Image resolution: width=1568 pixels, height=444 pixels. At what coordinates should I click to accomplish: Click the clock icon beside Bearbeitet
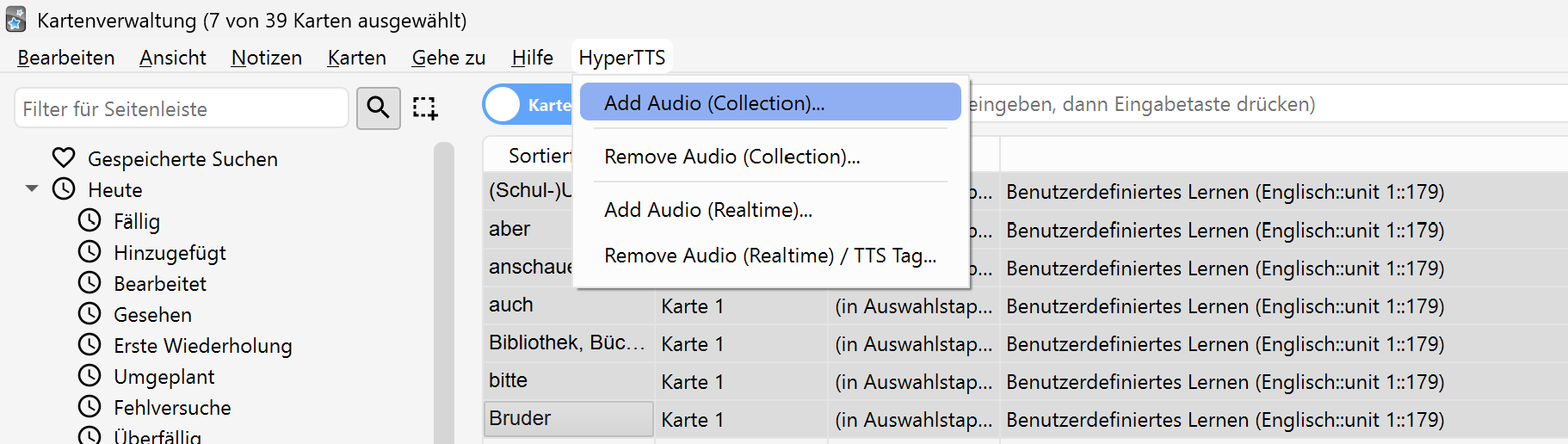90,283
